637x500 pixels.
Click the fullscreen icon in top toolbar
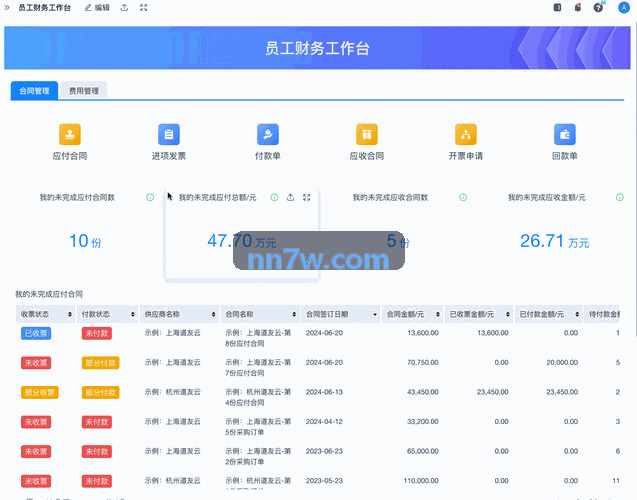(143, 8)
